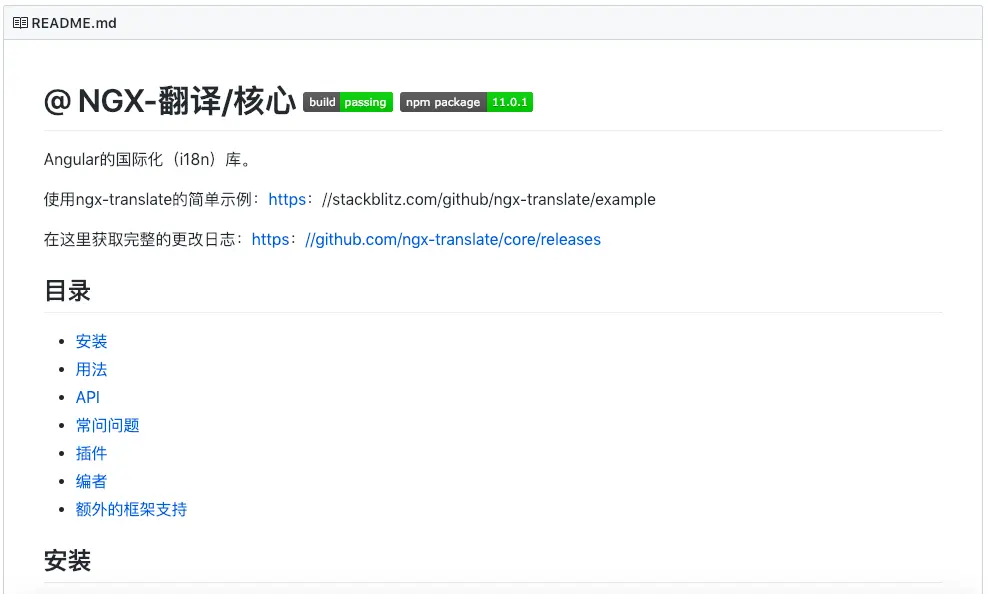Viewport: 988px width, 594px height.
Task: Open the stackblitz example https link
Action: tap(287, 200)
